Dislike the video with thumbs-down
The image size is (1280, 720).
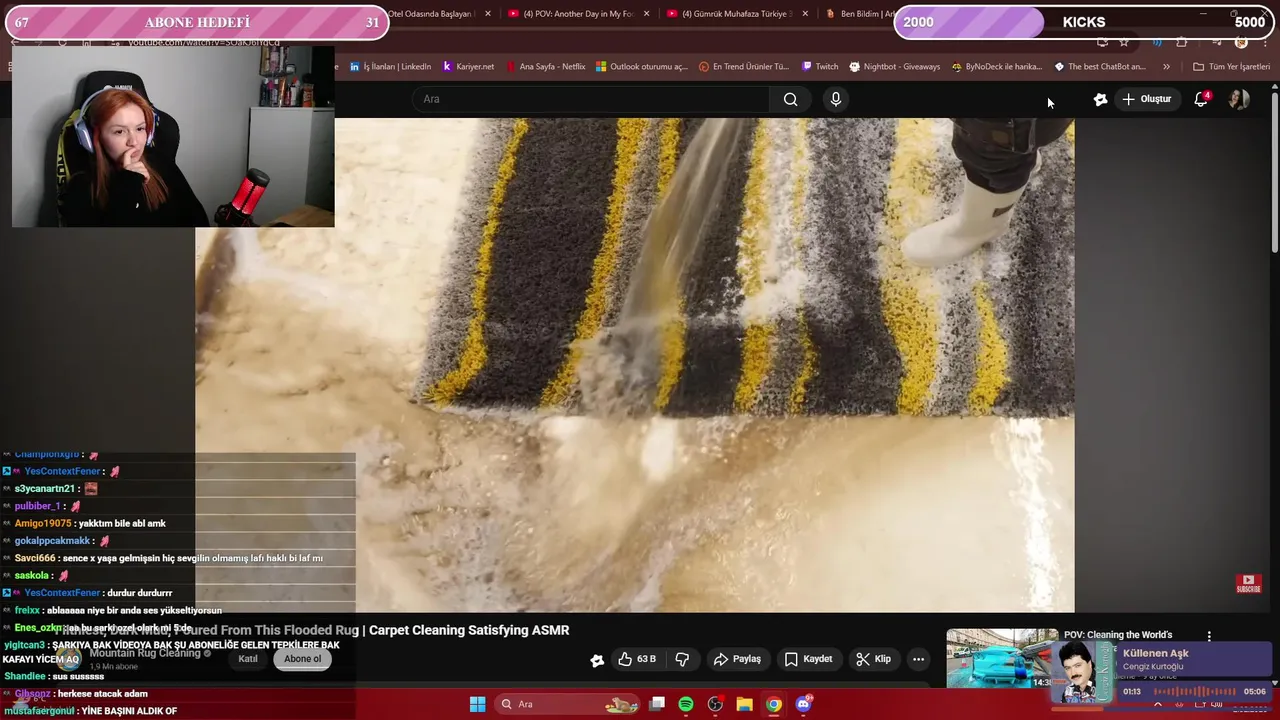[682, 659]
